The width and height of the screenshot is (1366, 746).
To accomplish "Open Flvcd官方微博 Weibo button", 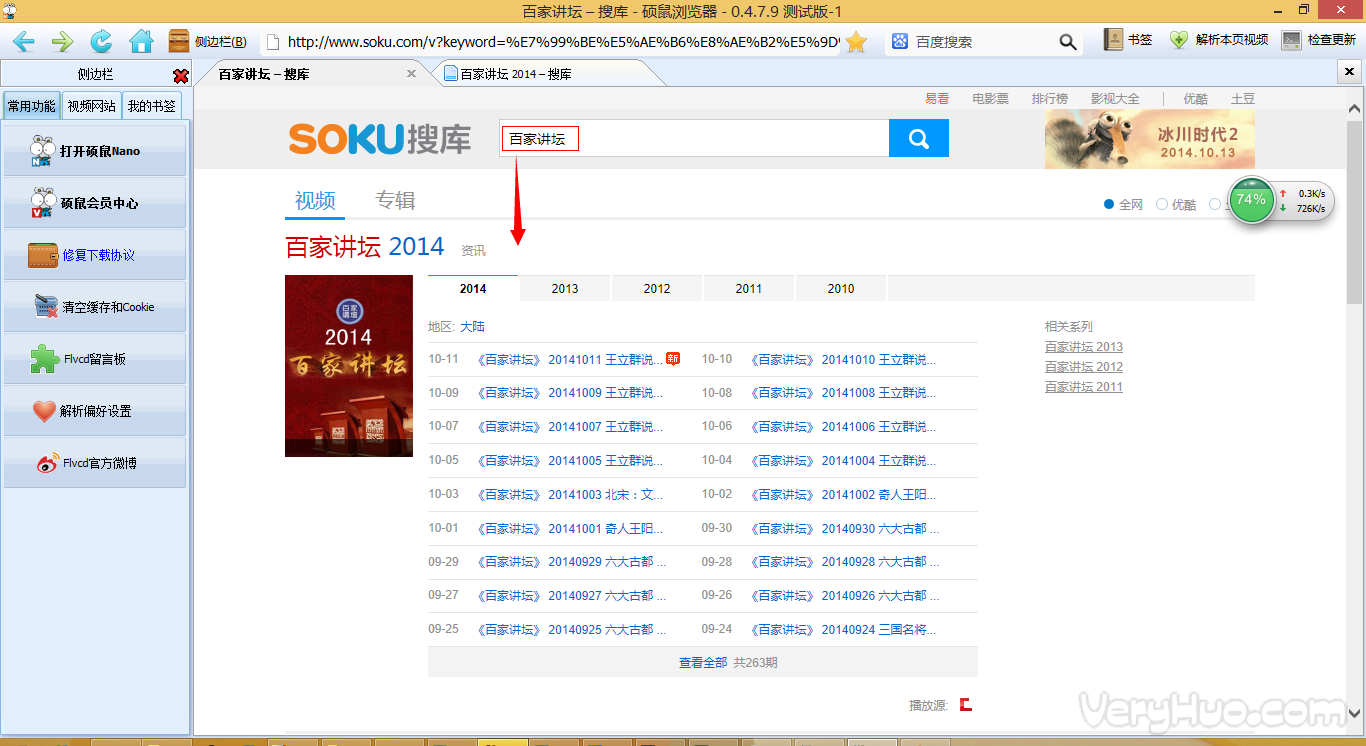I will coord(95,463).
